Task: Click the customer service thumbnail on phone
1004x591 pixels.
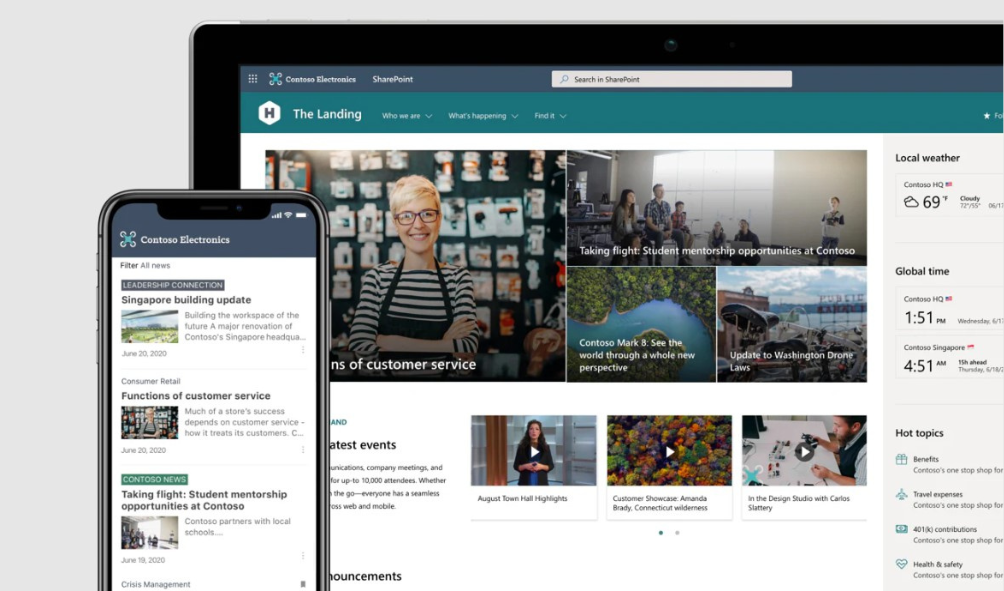Action: point(150,423)
